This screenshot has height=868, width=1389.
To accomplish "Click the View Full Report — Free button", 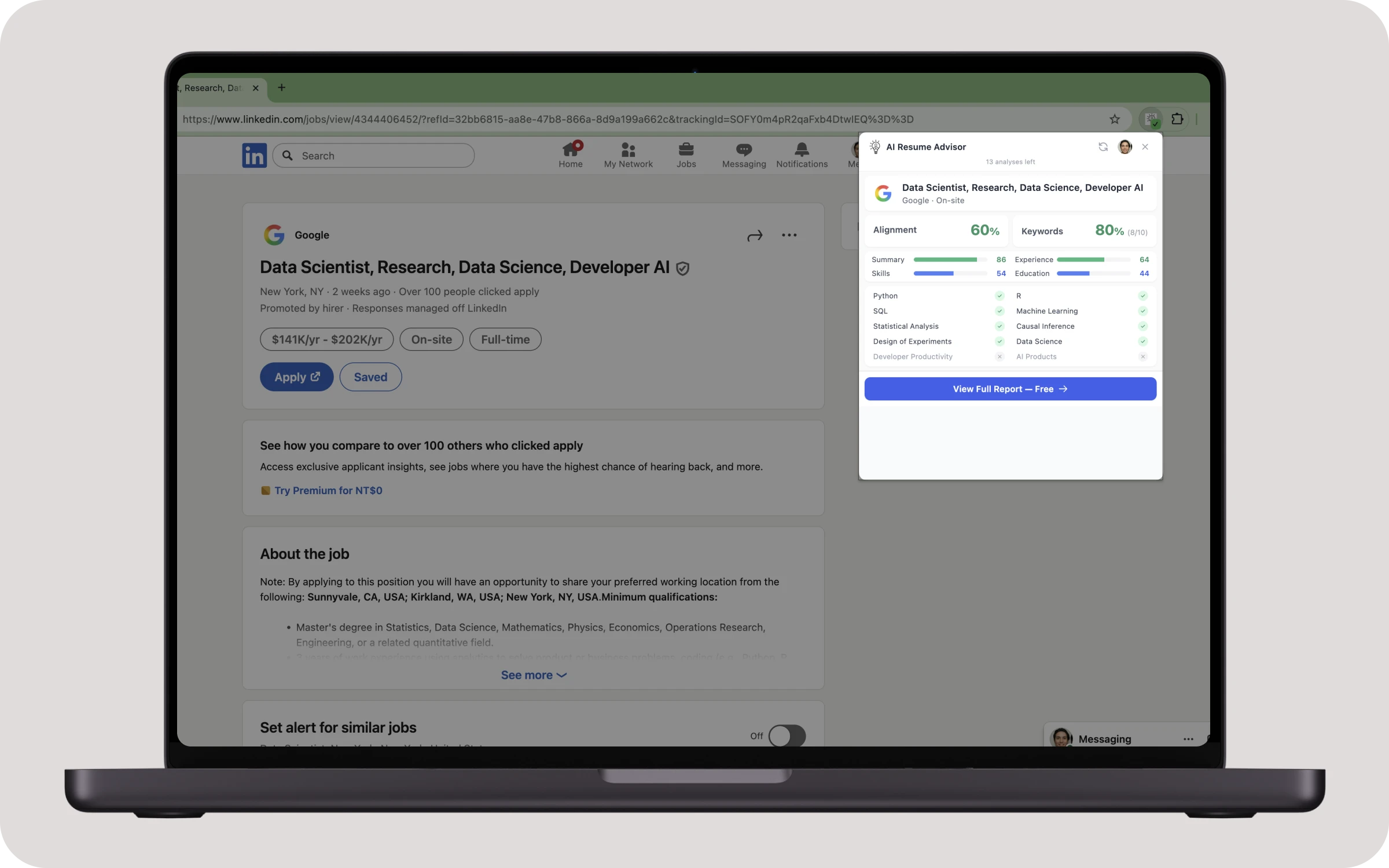I will point(1009,388).
